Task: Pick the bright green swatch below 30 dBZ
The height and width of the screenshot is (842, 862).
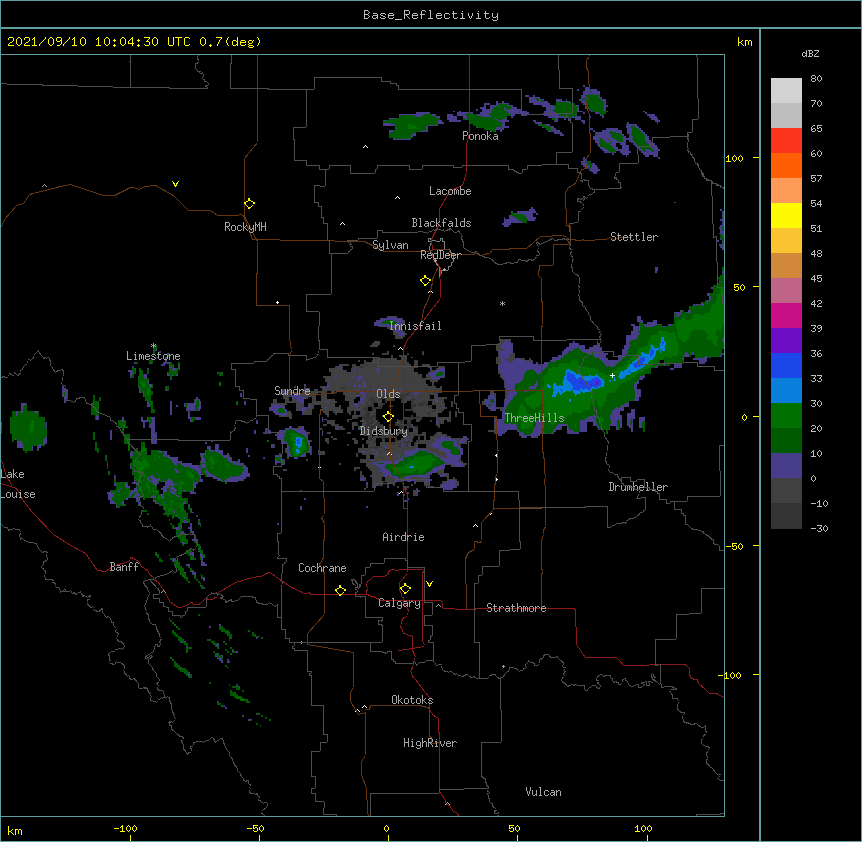Action: click(786, 416)
